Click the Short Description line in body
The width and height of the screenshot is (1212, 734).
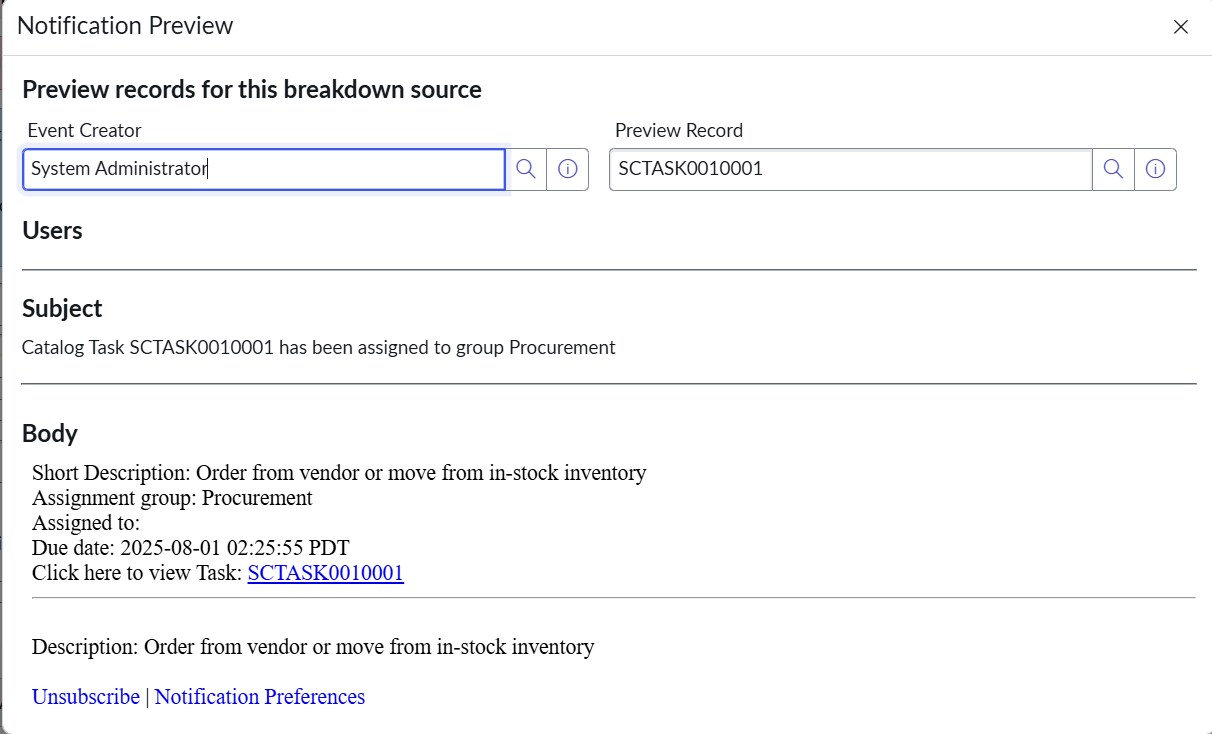click(x=339, y=473)
